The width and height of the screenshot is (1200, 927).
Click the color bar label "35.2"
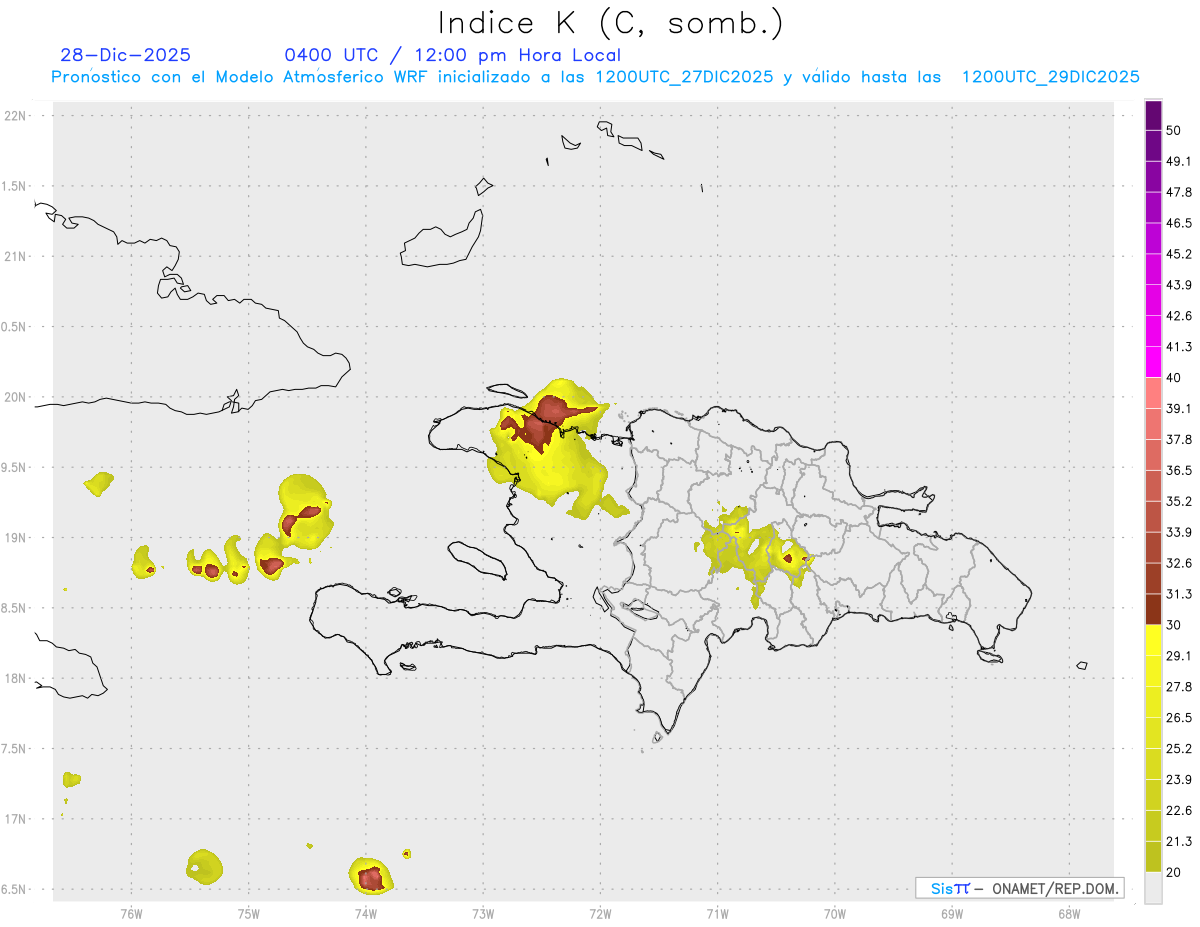click(x=1179, y=501)
